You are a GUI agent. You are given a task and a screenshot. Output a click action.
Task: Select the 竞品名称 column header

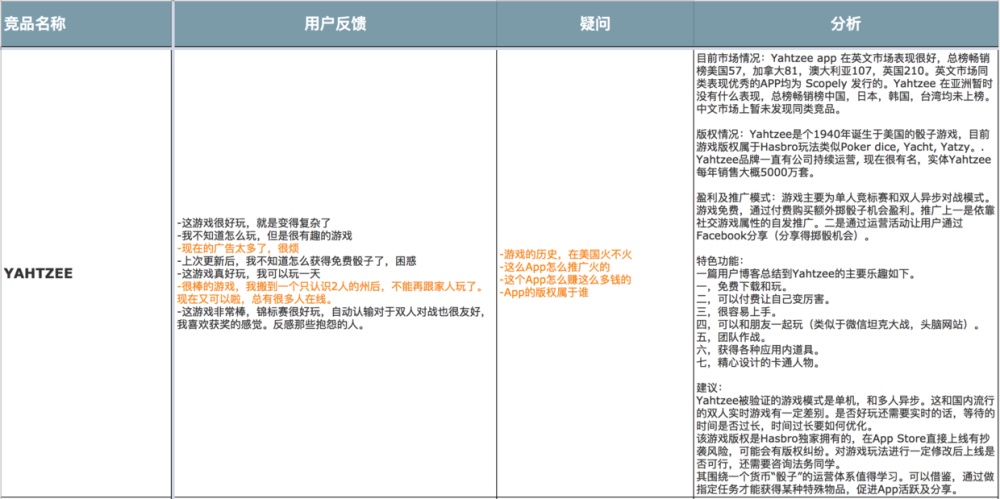[86, 24]
